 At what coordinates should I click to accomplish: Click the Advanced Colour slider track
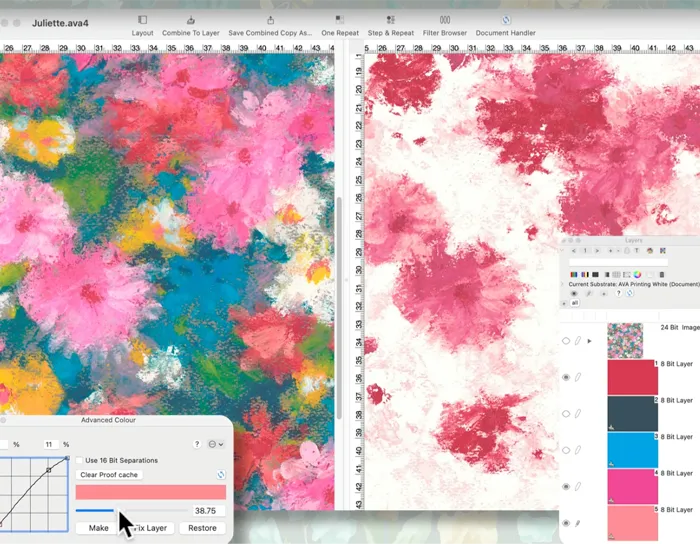[132, 510]
